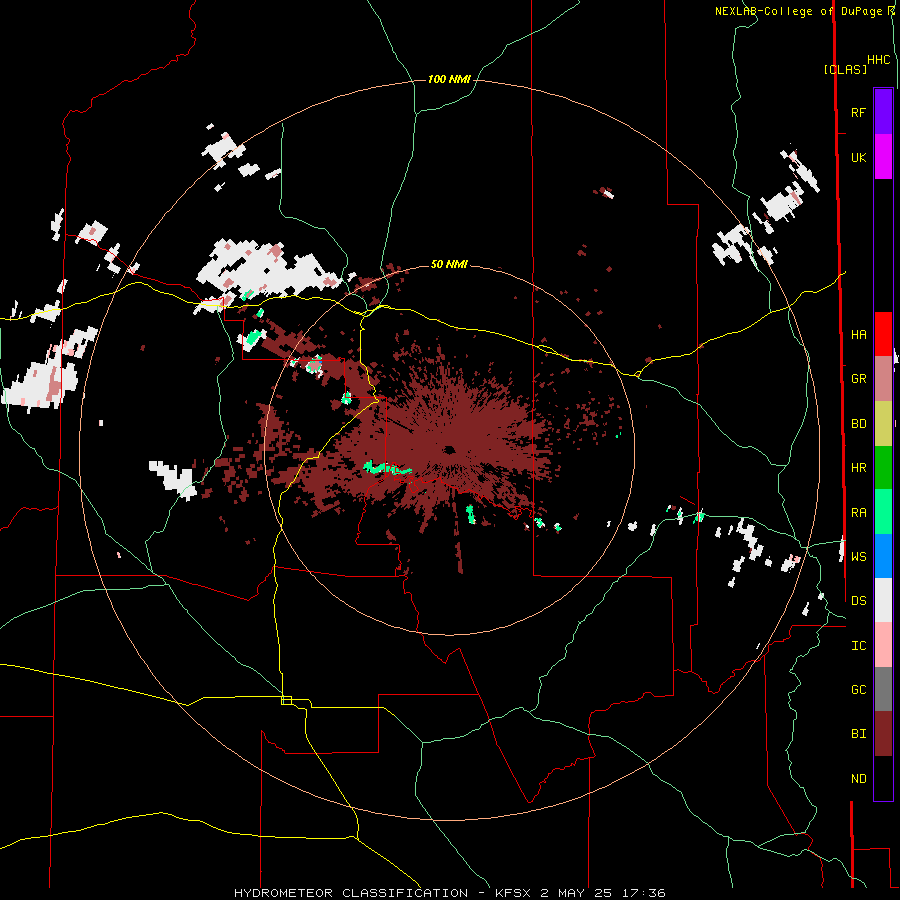
Task: Click the RF legend label
Action: tap(858, 112)
